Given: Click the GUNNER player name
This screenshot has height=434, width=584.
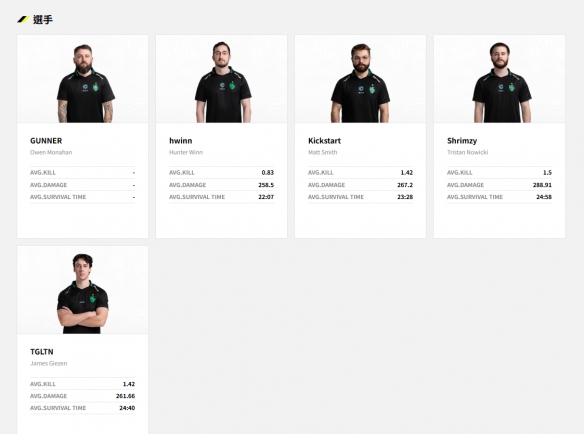Looking at the screenshot, I should (x=46, y=141).
